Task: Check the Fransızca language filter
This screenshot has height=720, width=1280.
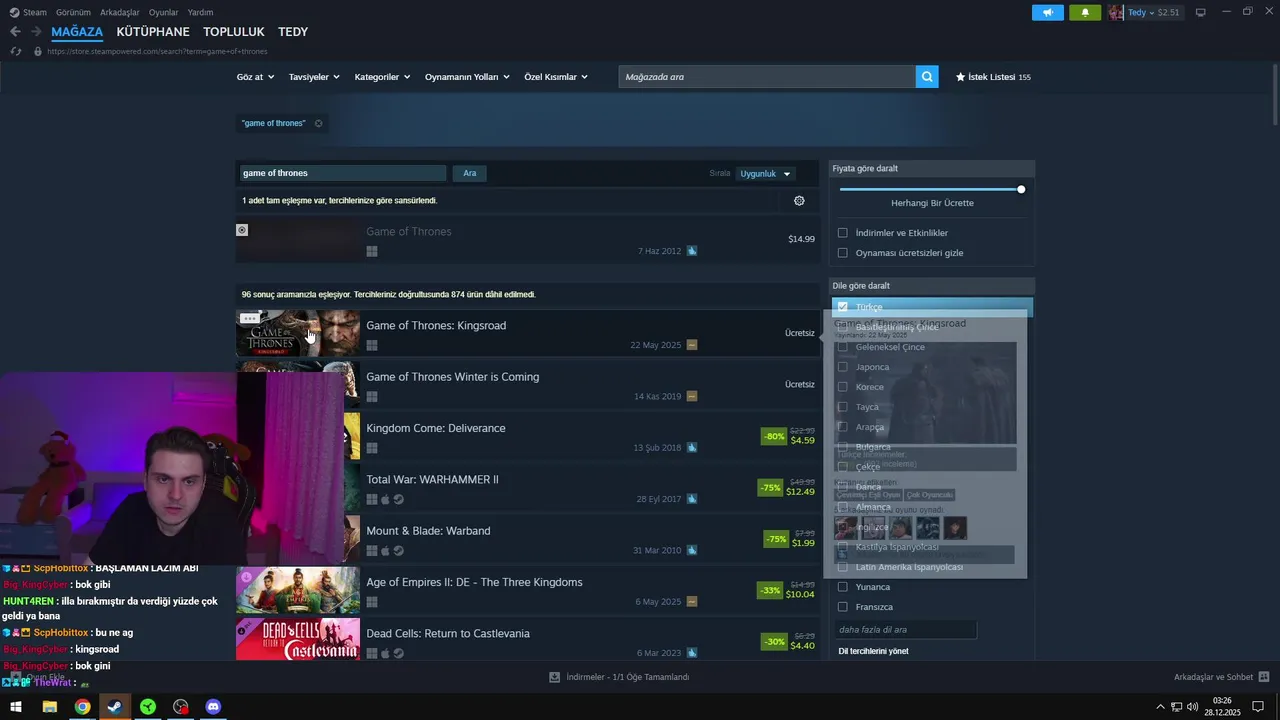Action: (842, 607)
